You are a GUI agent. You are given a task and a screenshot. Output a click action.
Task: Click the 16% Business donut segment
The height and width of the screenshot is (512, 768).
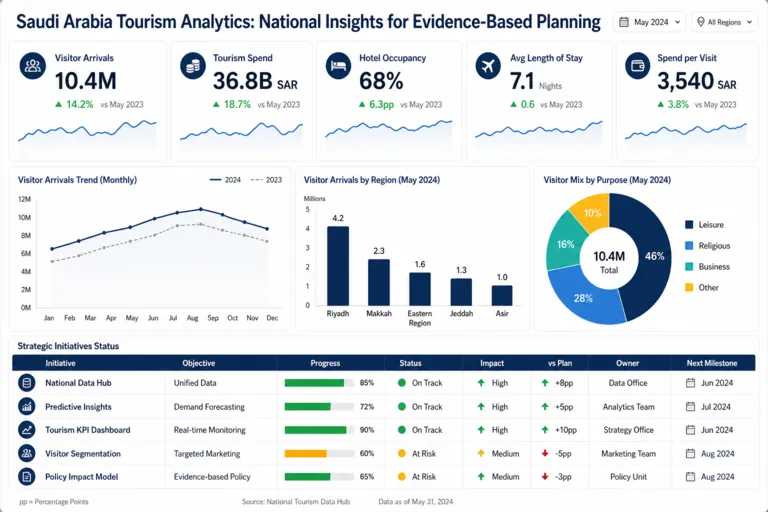[x=565, y=244]
